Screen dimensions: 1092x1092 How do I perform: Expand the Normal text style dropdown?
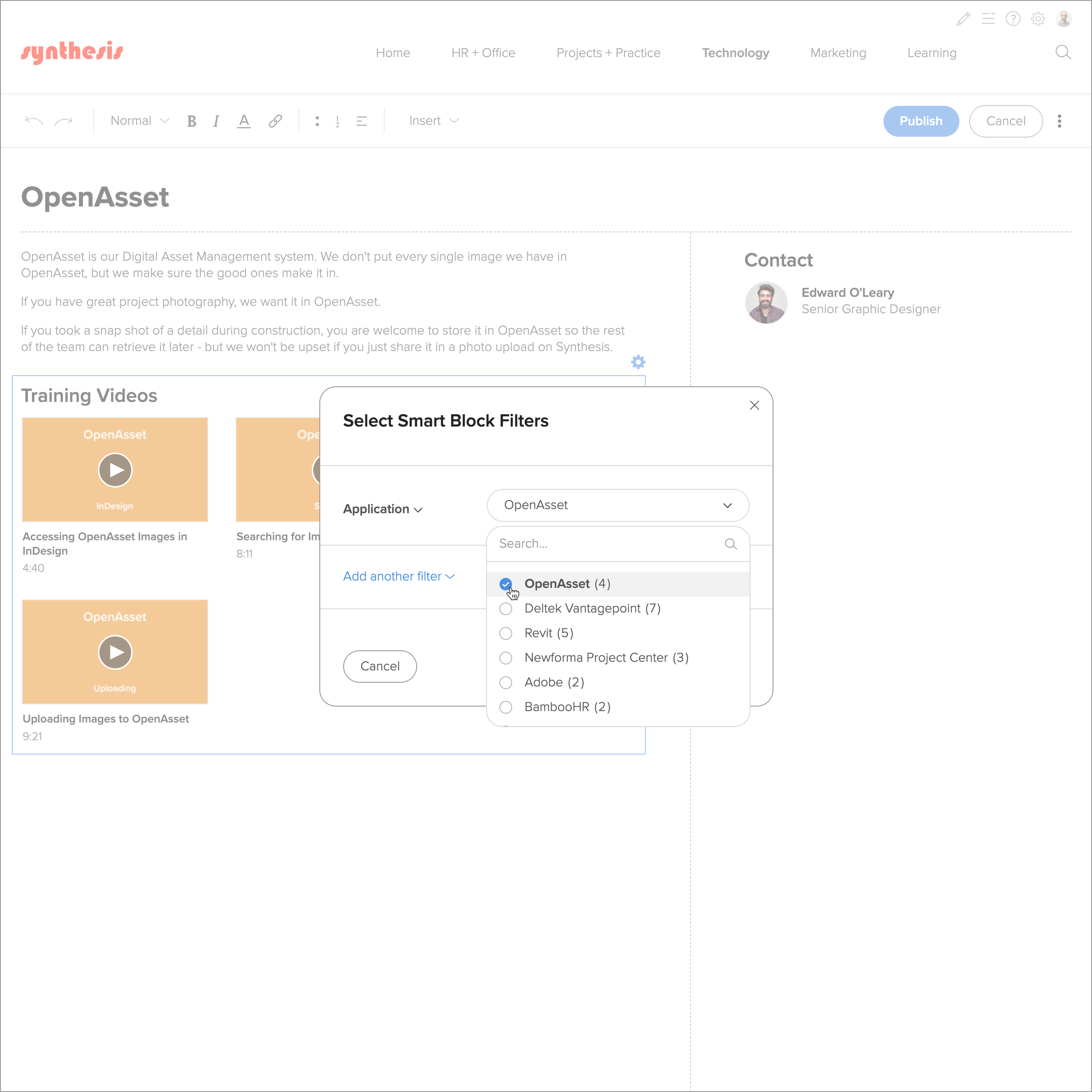140,121
